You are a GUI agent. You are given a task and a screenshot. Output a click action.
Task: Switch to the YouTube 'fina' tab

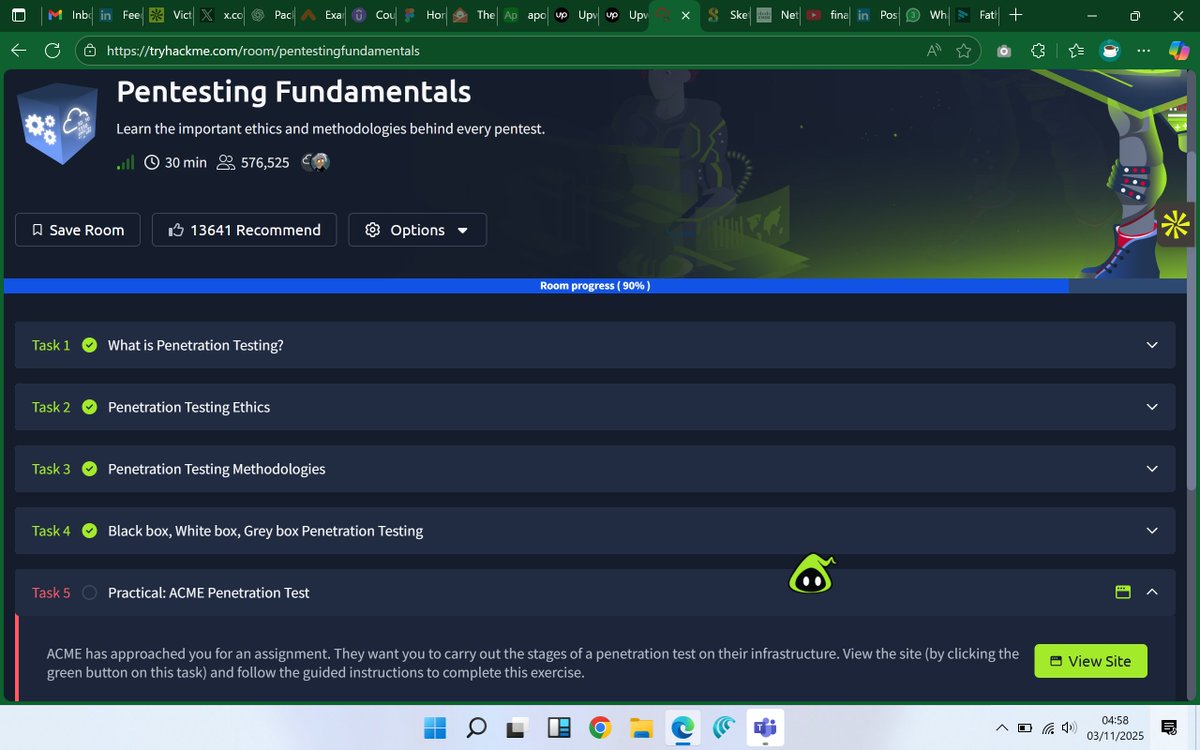(x=828, y=15)
